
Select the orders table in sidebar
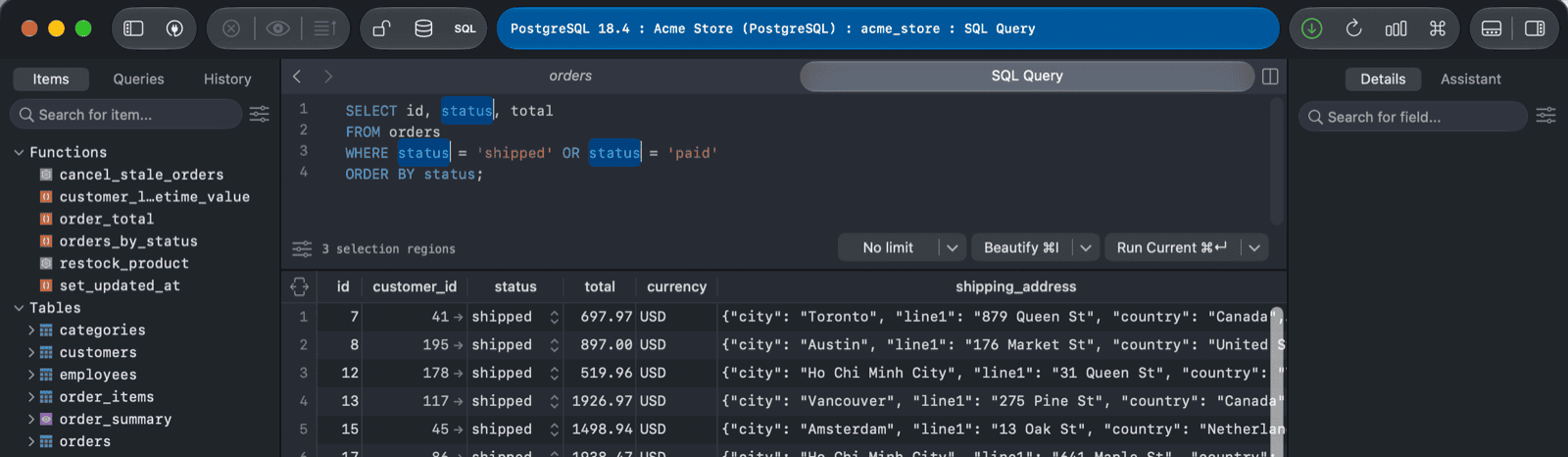click(x=84, y=441)
